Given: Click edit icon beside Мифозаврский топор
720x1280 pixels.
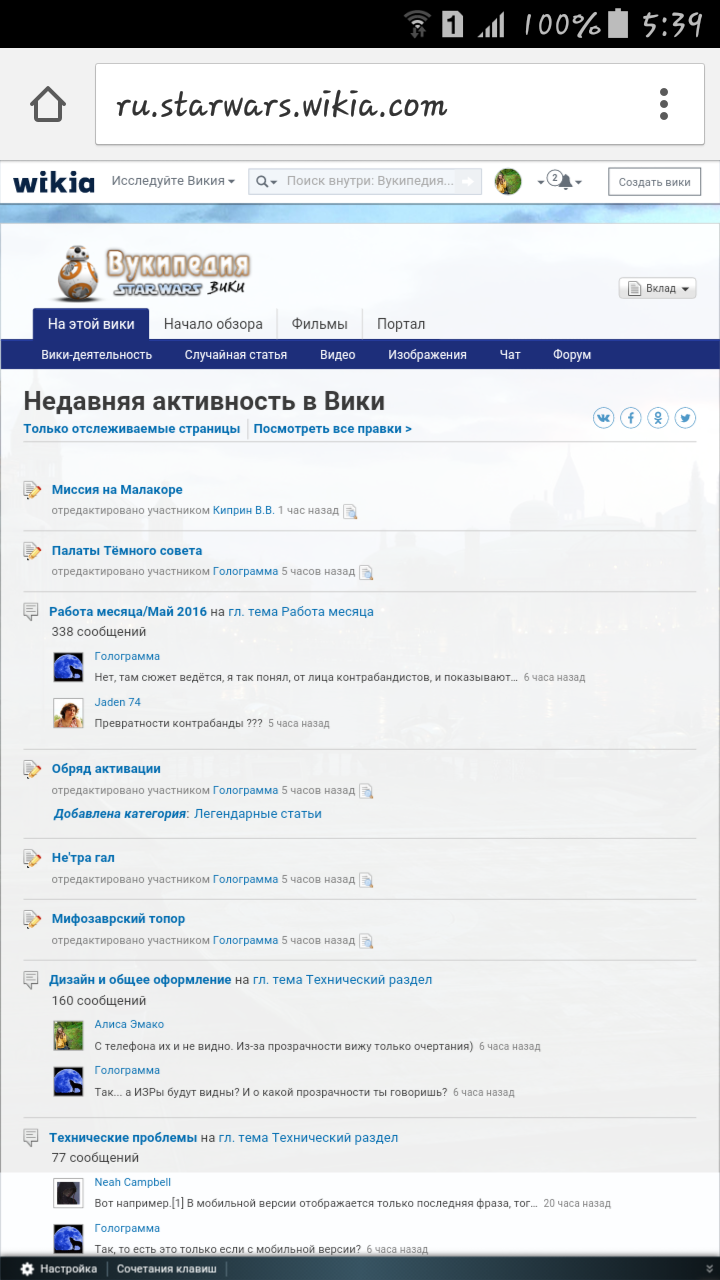Looking at the screenshot, I should 33,919.
